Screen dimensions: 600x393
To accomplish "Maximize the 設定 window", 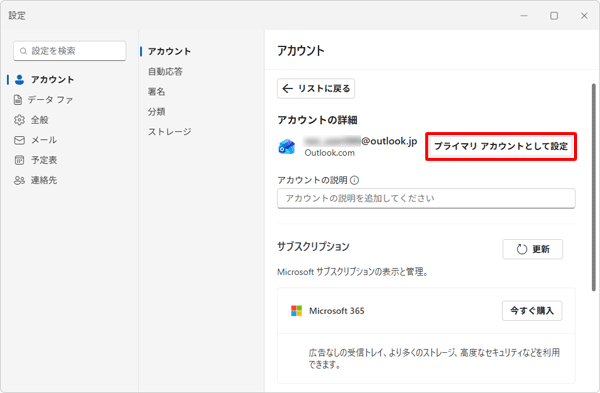I will click(x=554, y=16).
